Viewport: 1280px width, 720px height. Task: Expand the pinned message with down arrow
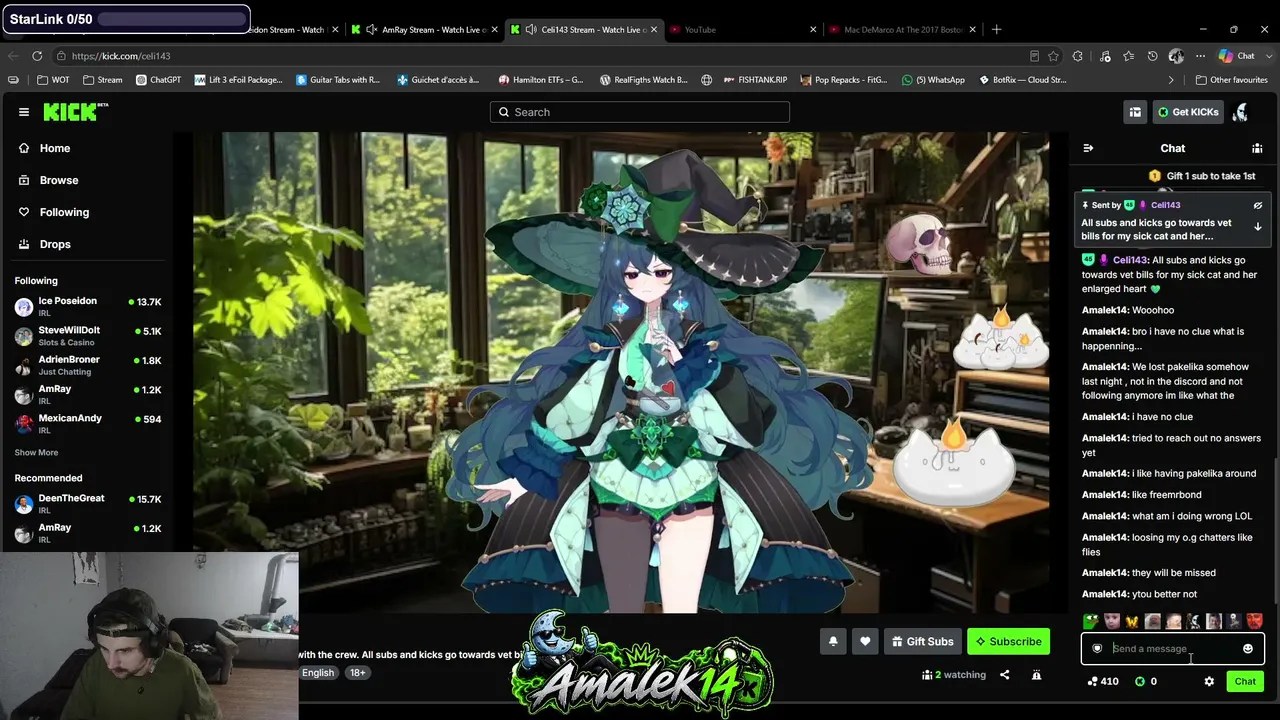pyautogui.click(x=1258, y=227)
